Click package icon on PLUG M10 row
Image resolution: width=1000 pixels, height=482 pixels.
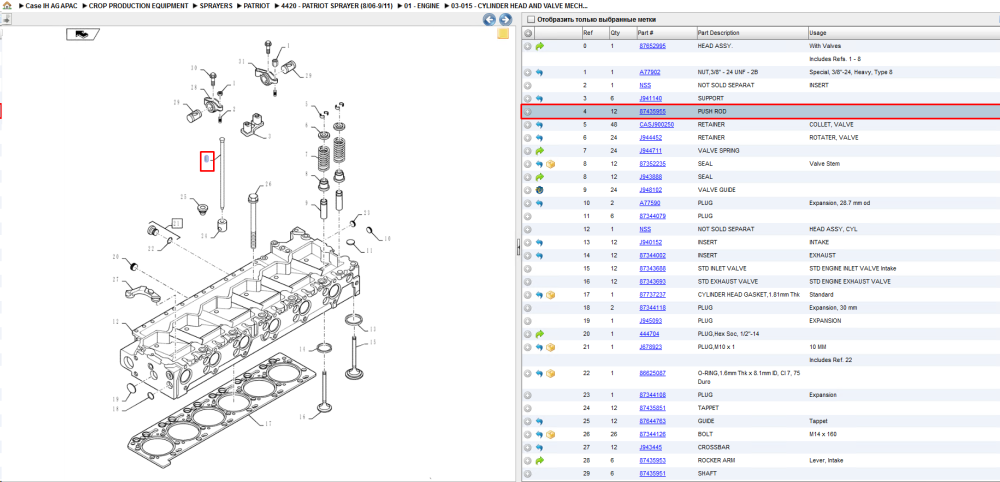coord(550,347)
